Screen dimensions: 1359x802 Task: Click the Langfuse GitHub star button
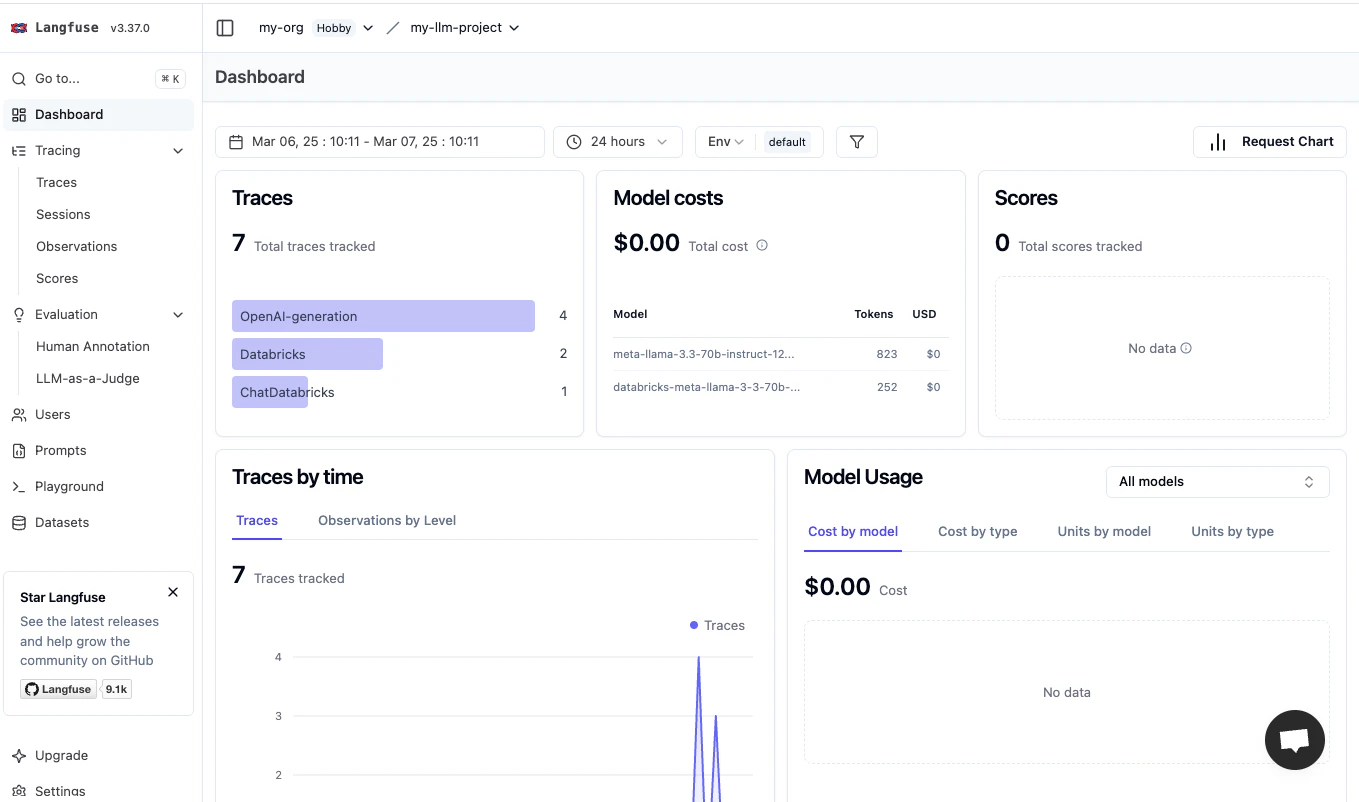59,689
